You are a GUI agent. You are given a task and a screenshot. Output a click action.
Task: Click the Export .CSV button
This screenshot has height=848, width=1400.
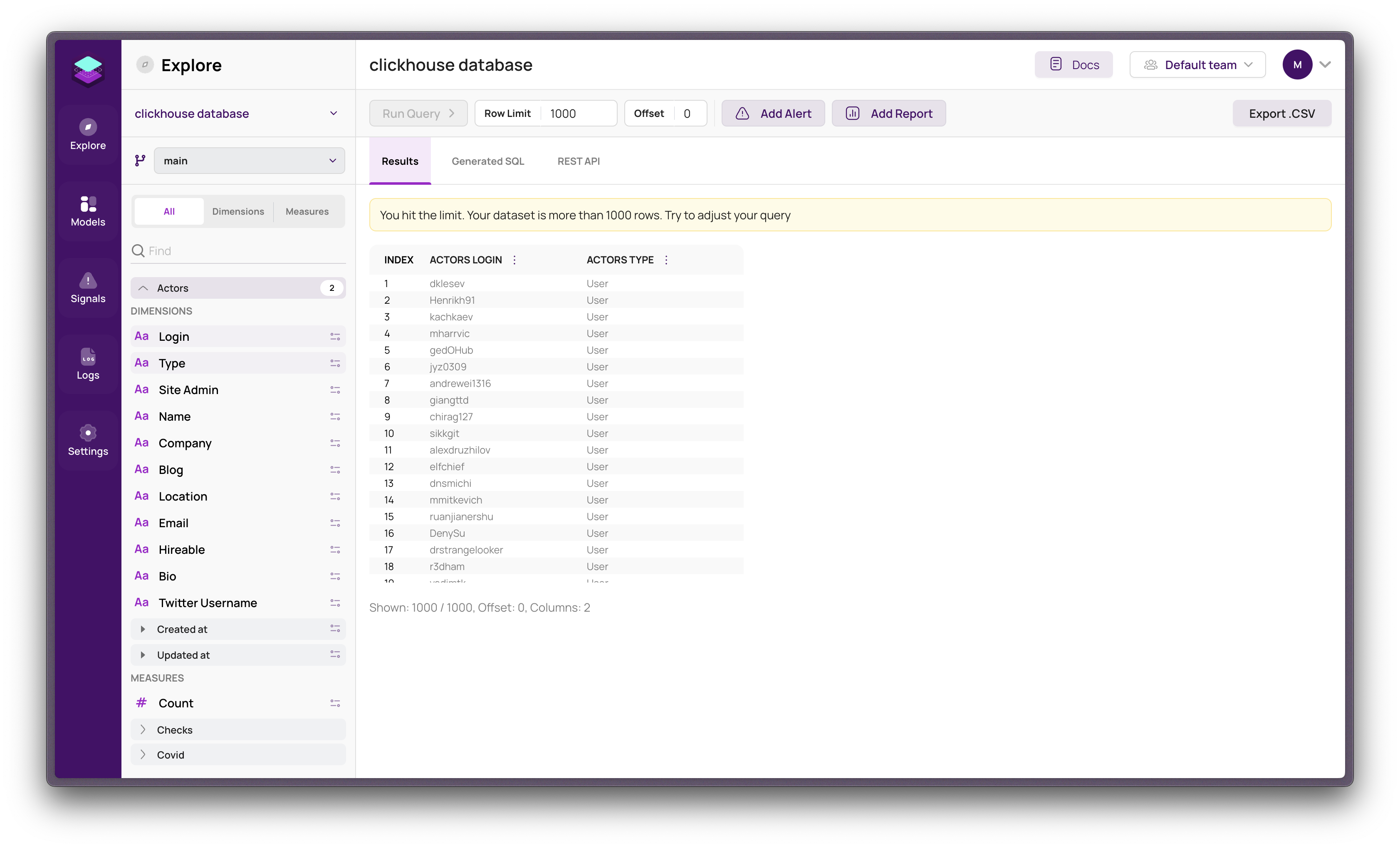tap(1281, 114)
